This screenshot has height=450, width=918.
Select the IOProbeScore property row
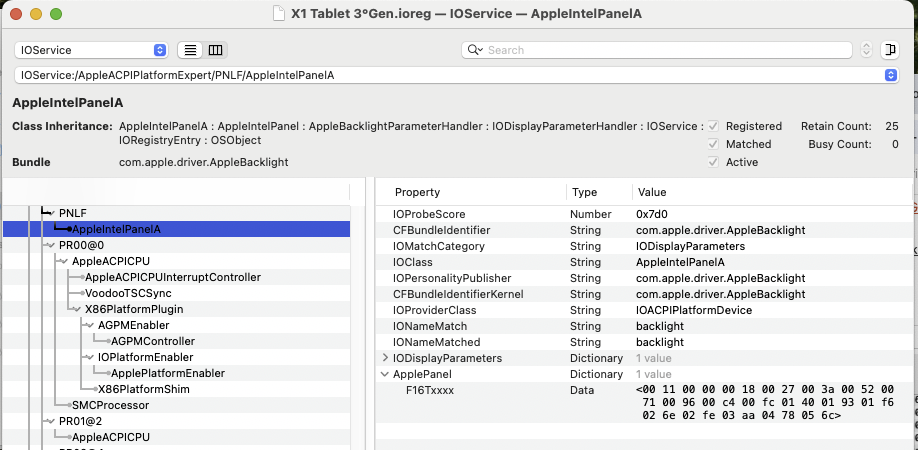coord(644,214)
